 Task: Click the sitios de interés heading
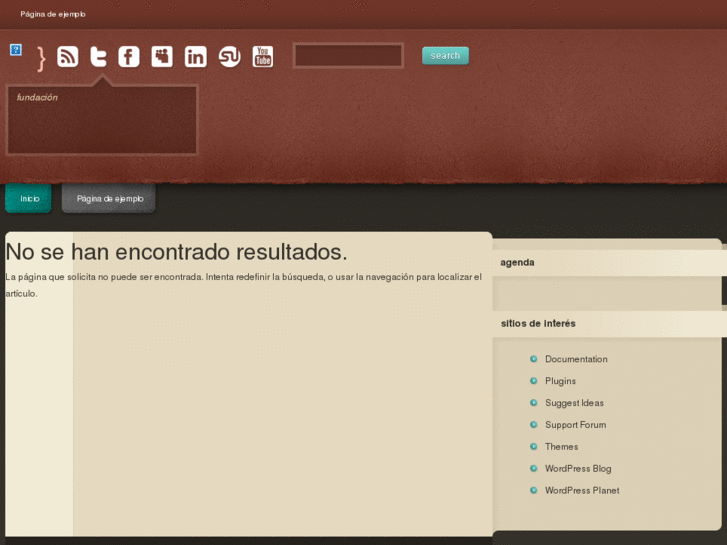[538, 323]
